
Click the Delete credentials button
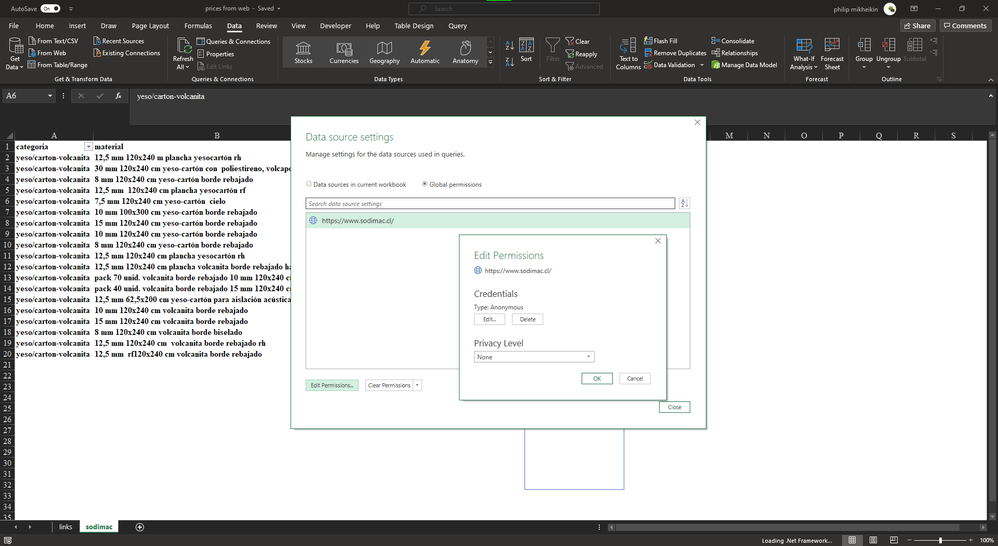[527, 319]
